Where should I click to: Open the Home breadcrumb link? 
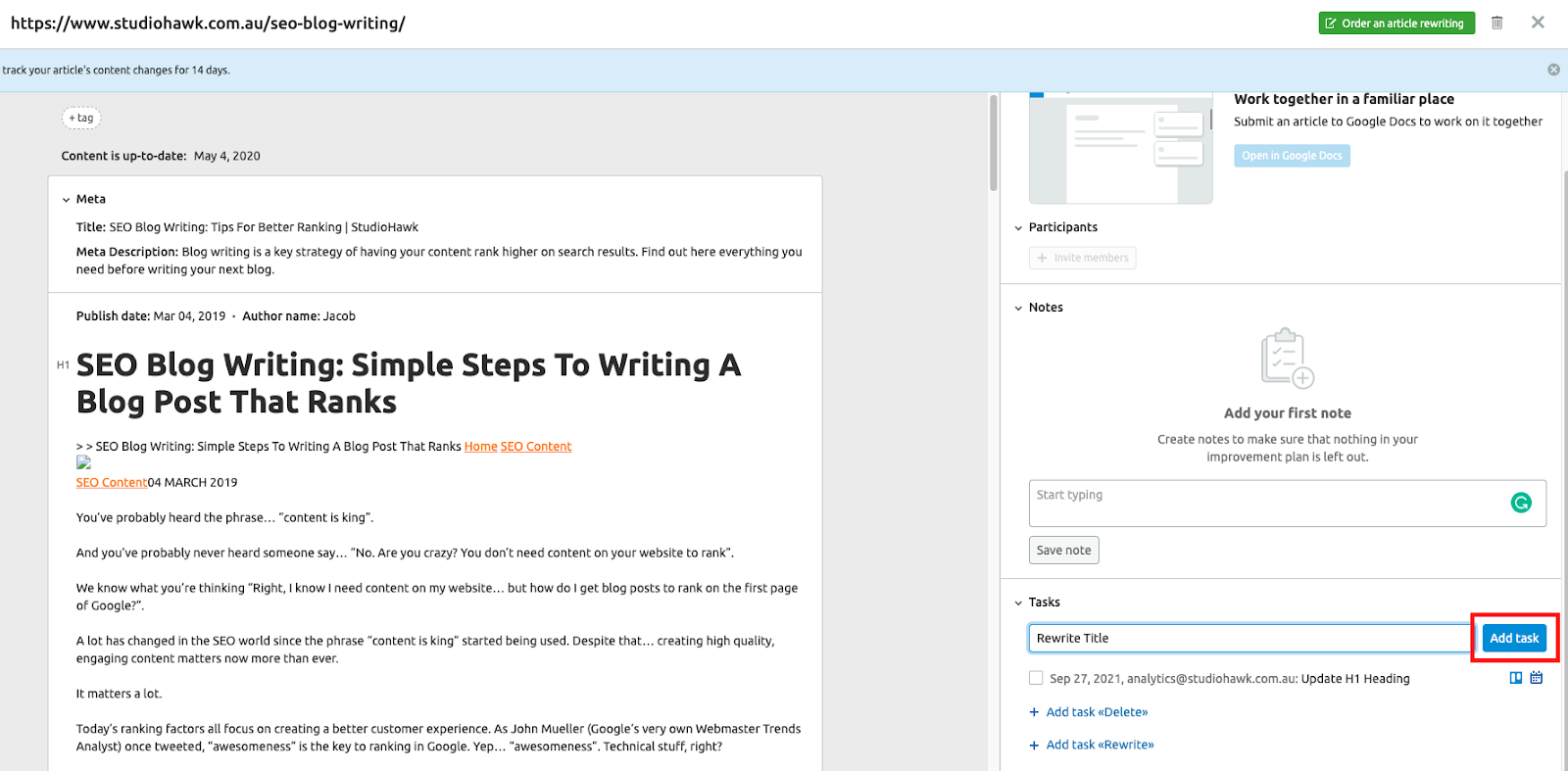(481, 447)
